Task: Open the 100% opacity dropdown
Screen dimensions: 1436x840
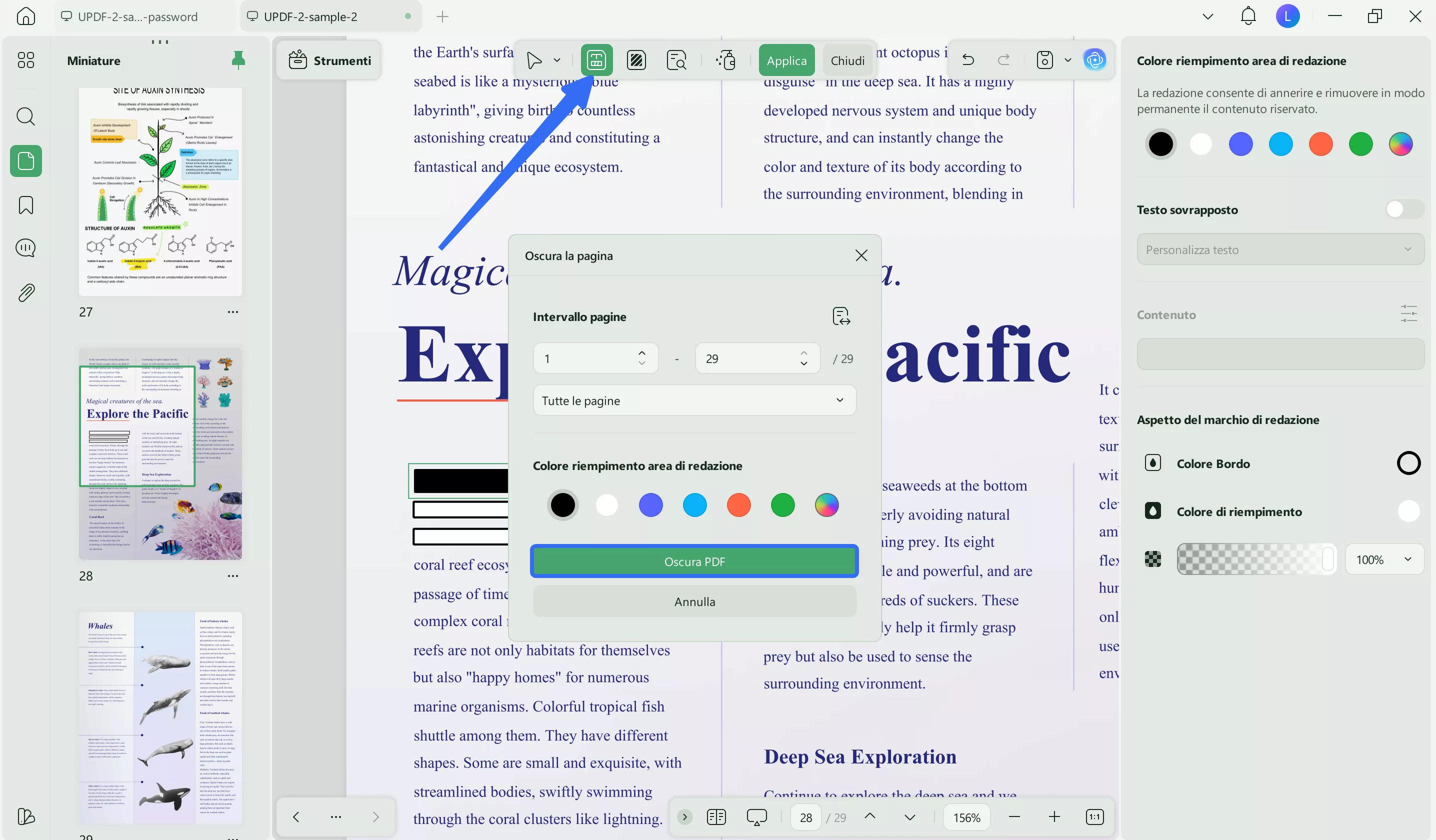Action: pyautogui.click(x=1383, y=559)
